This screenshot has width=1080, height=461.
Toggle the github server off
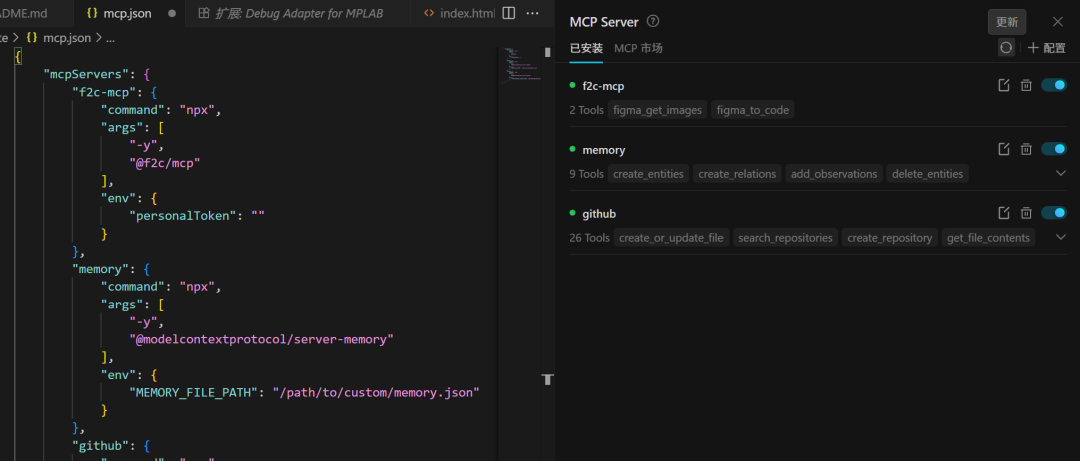click(x=1054, y=213)
